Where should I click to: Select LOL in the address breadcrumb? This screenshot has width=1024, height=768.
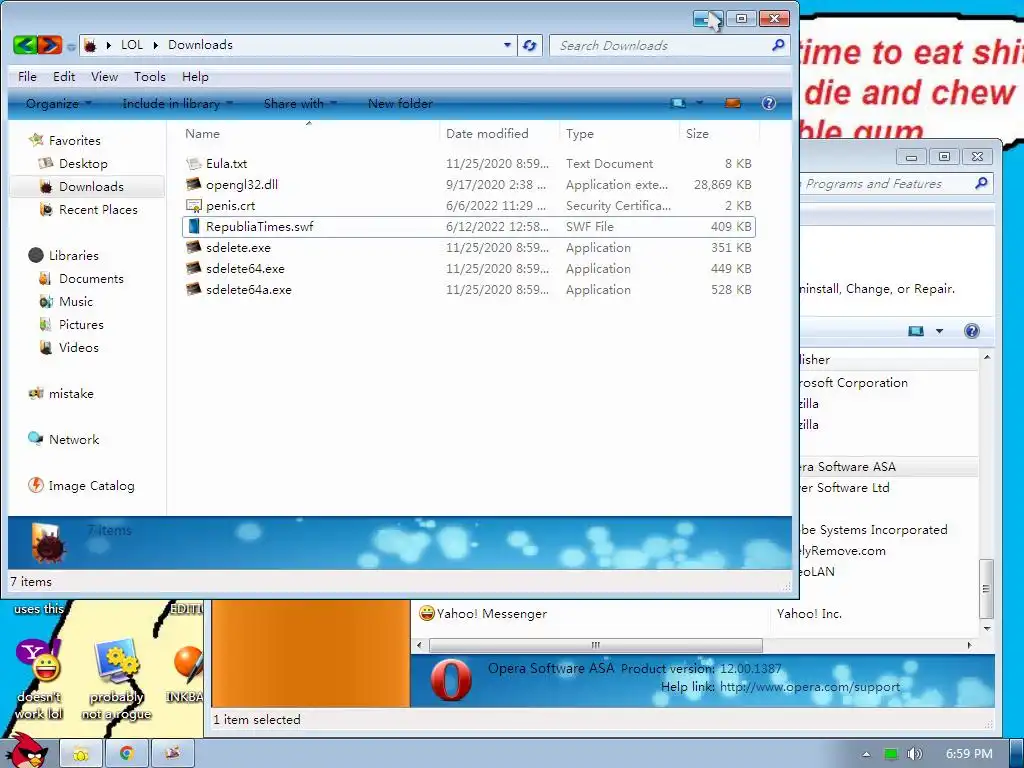pos(132,45)
